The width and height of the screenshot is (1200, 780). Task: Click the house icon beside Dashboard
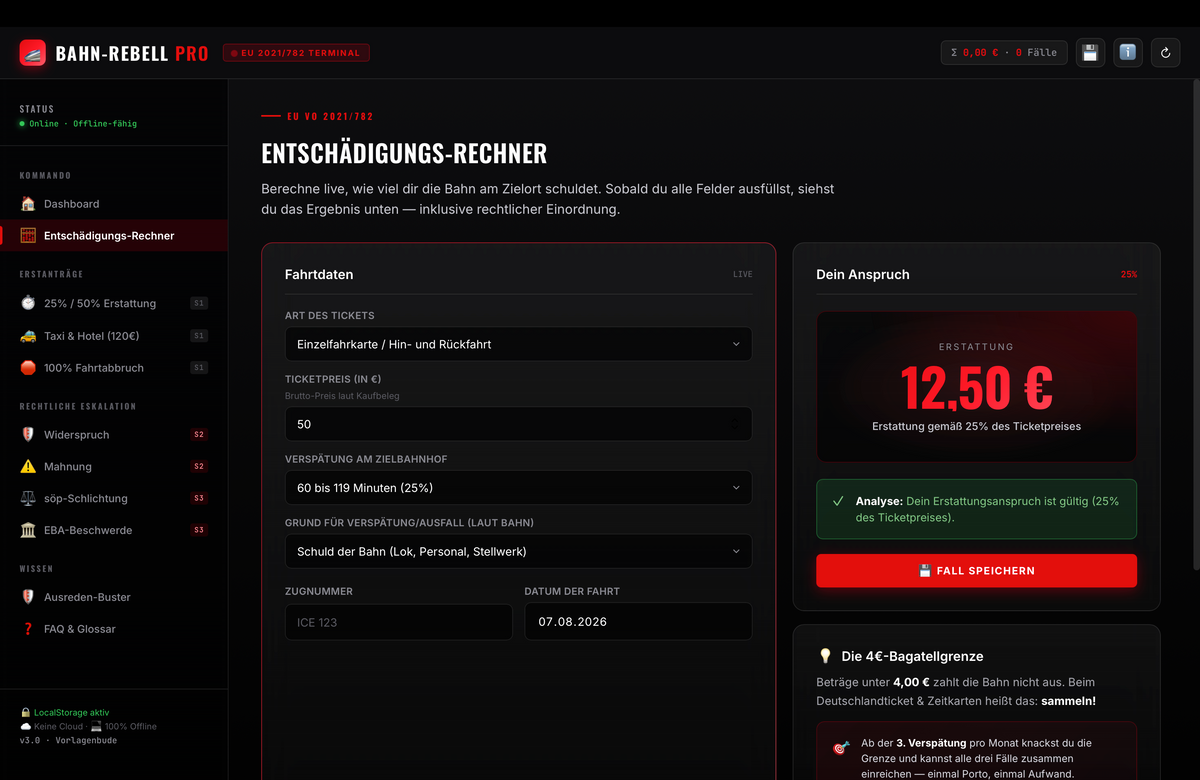[x=28, y=204]
